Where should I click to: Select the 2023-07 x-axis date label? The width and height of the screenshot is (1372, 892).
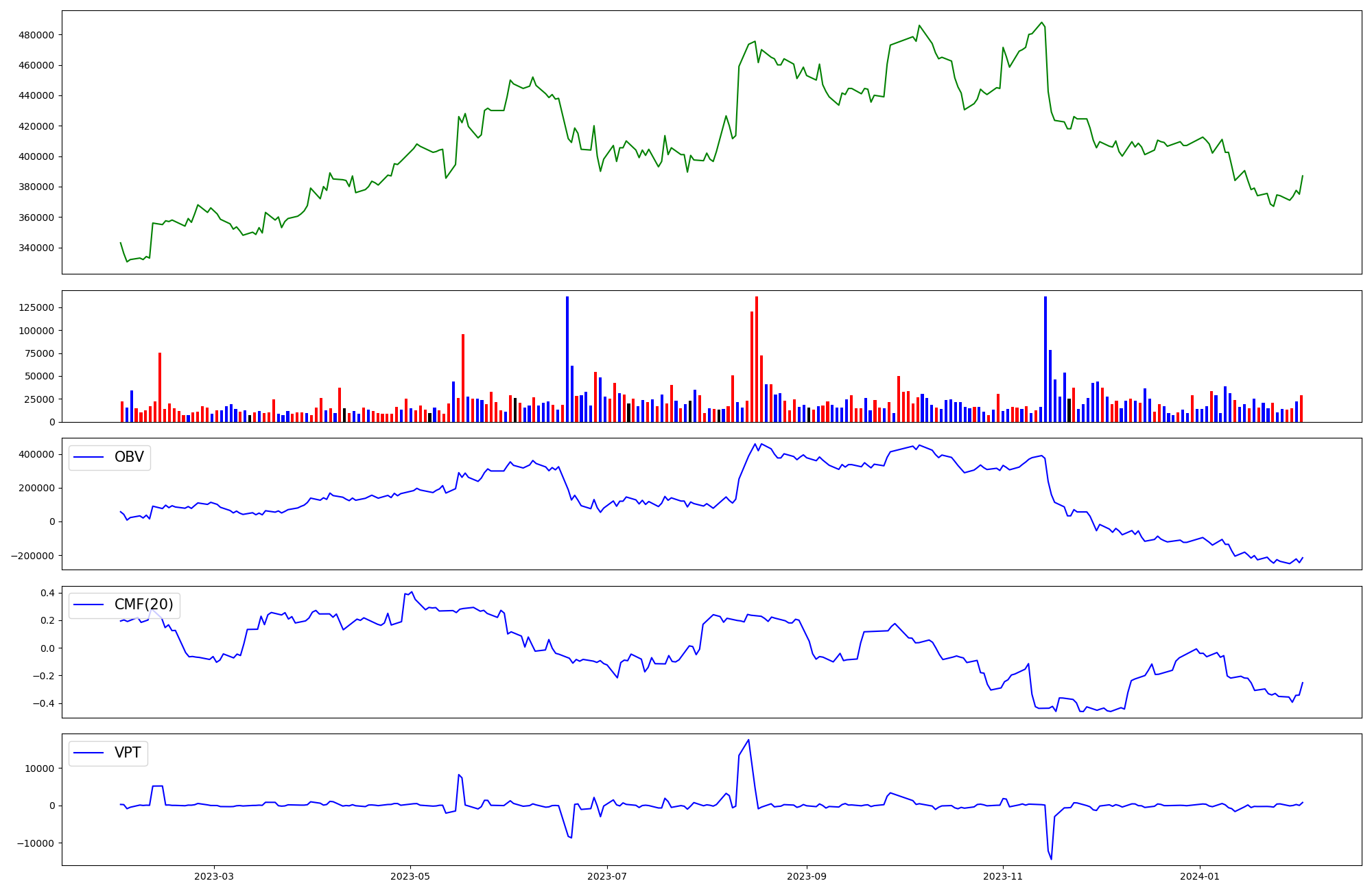point(607,876)
